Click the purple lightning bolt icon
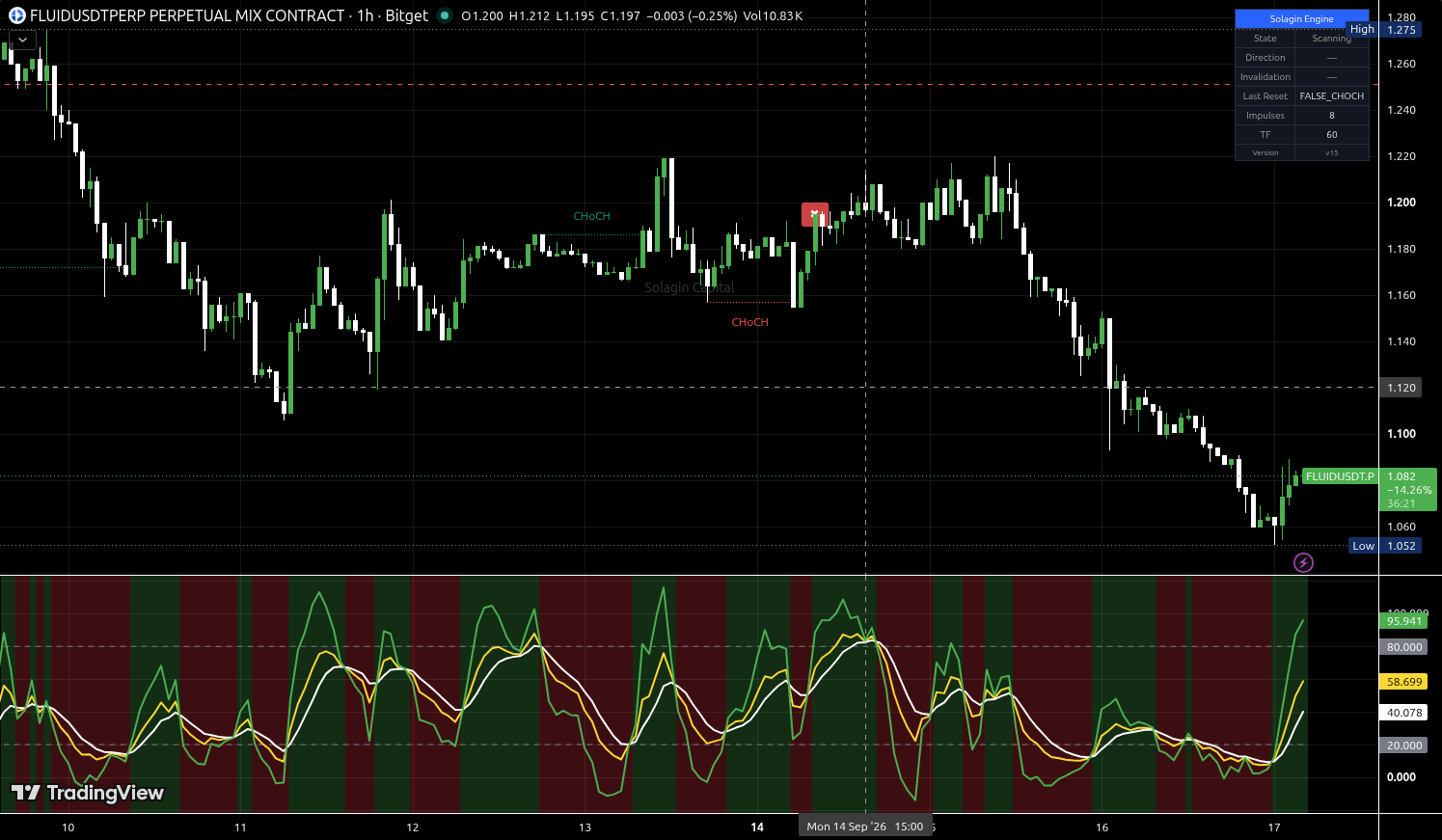 point(1303,562)
